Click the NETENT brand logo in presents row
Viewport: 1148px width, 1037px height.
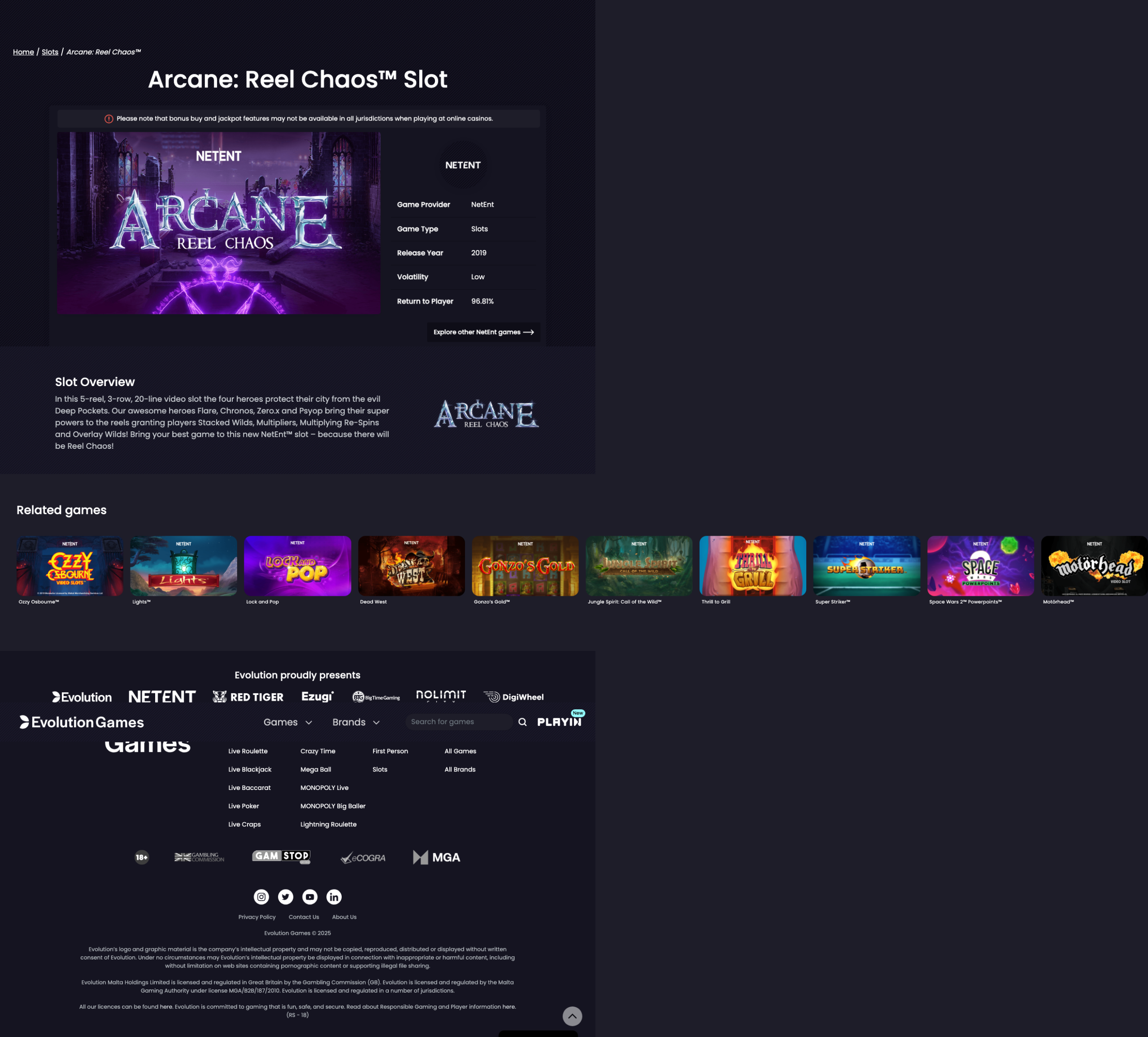tap(162, 696)
